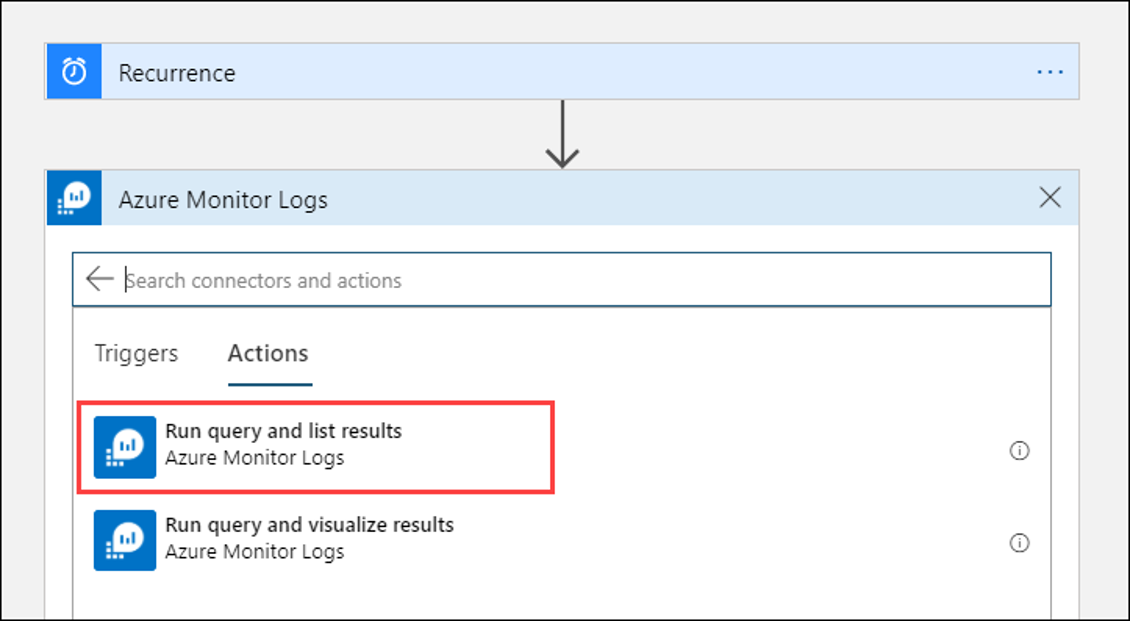Click the Azure Monitor Logs header icon

click(74, 198)
